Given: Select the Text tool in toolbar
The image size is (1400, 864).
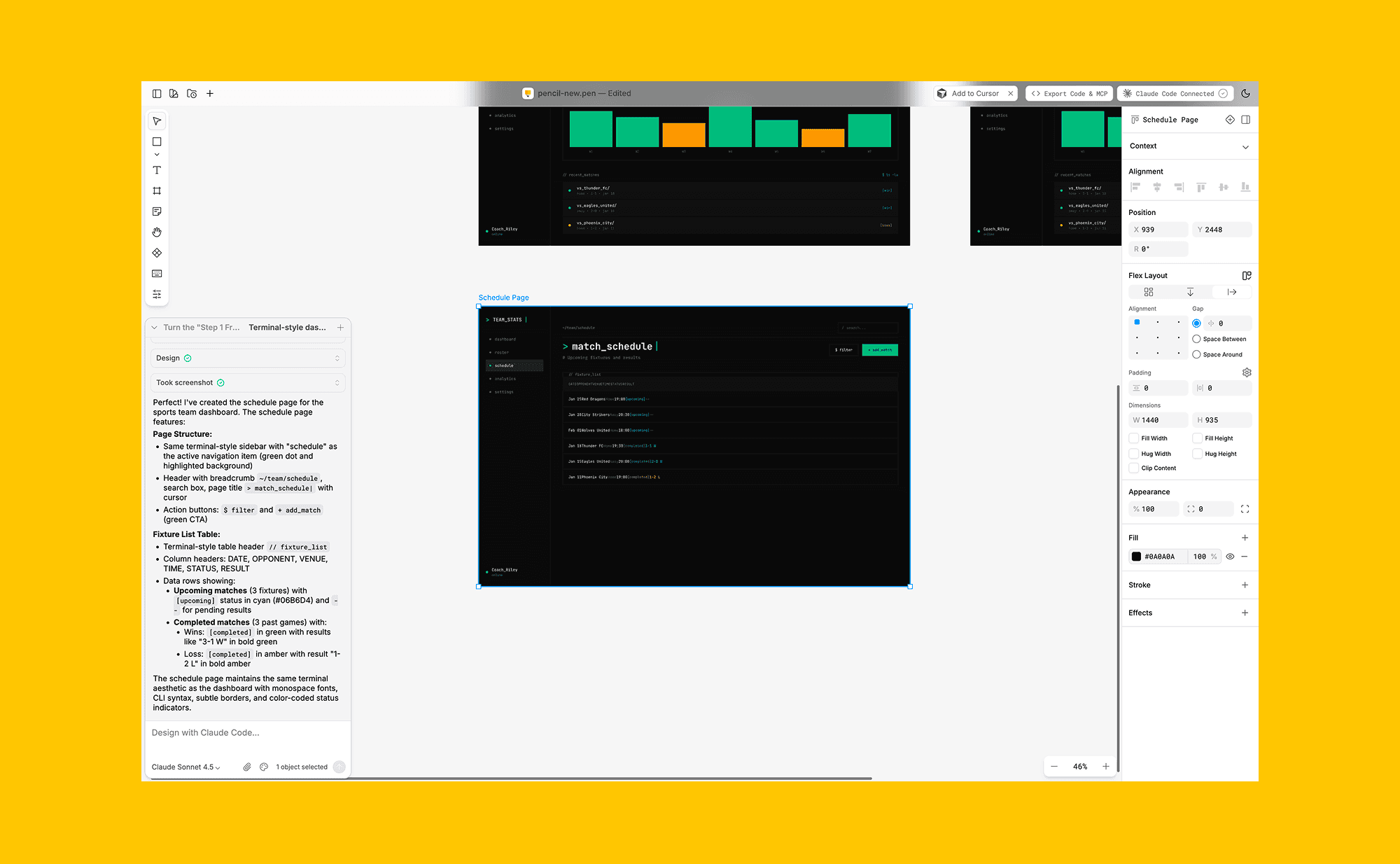Looking at the screenshot, I should [x=157, y=170].
